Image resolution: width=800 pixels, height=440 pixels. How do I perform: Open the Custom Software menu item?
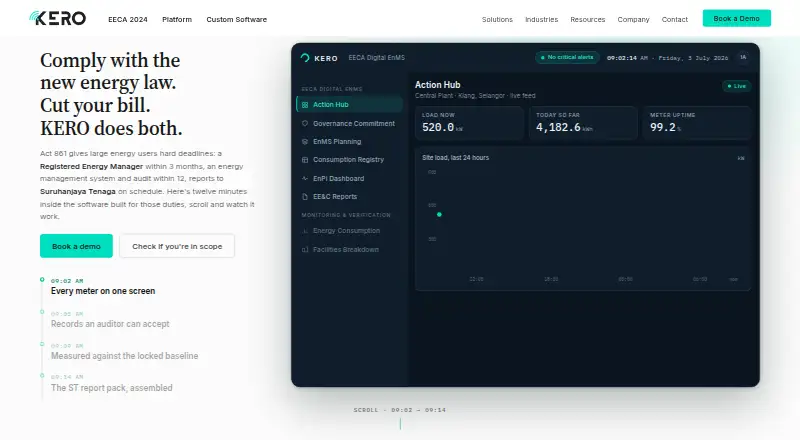click(x=236, y=19)
